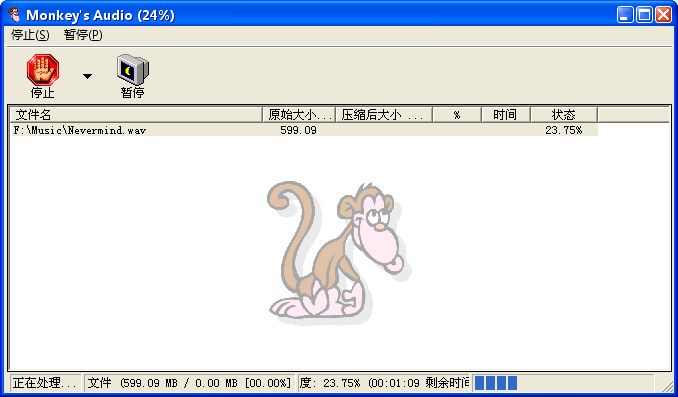Viewport: 678px width, 397px height.
Task: Open the 暂停(P) menu
Action: (x=83, y=35)
